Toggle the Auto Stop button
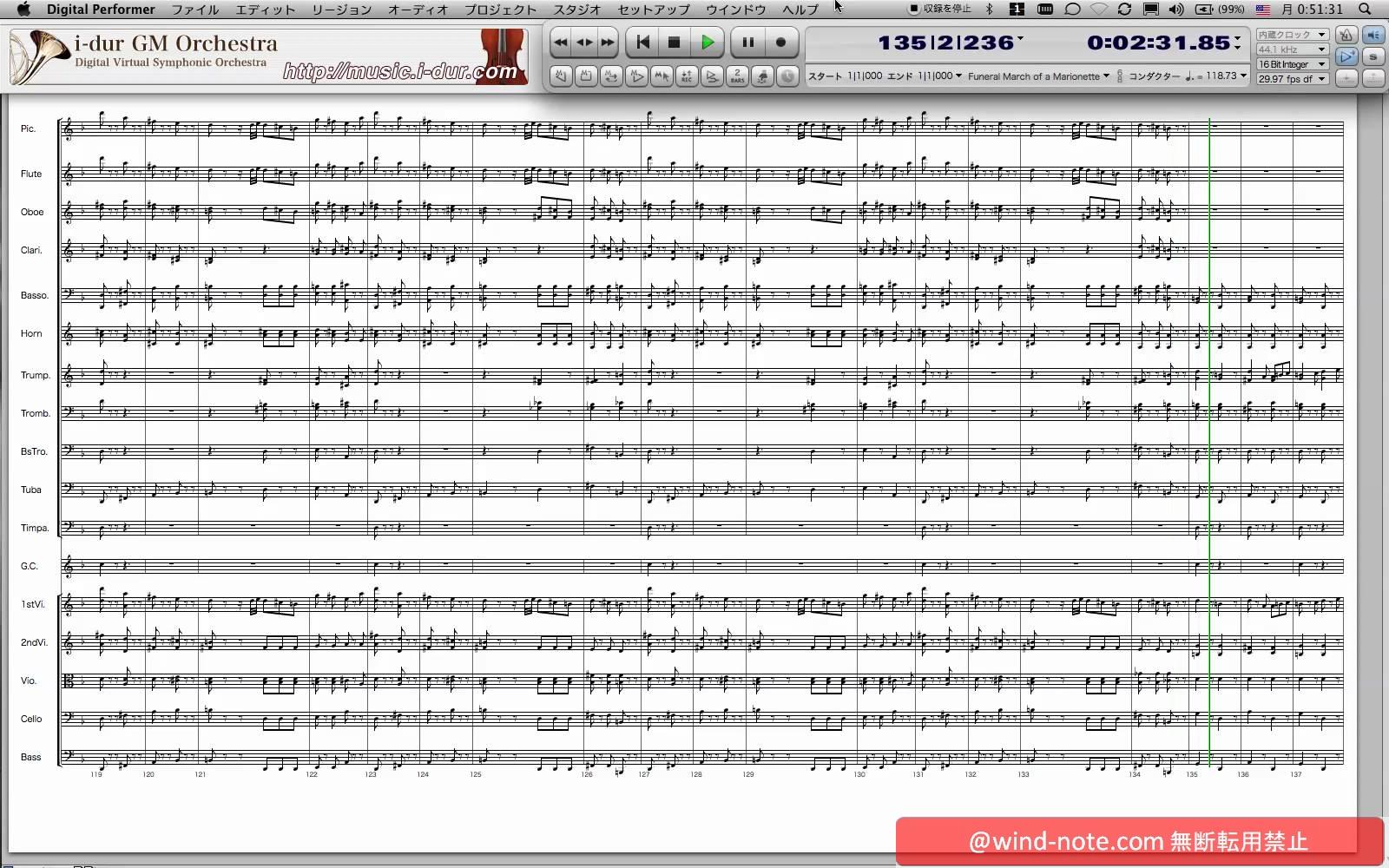1389x868 pixels. (x=586, y=76)
